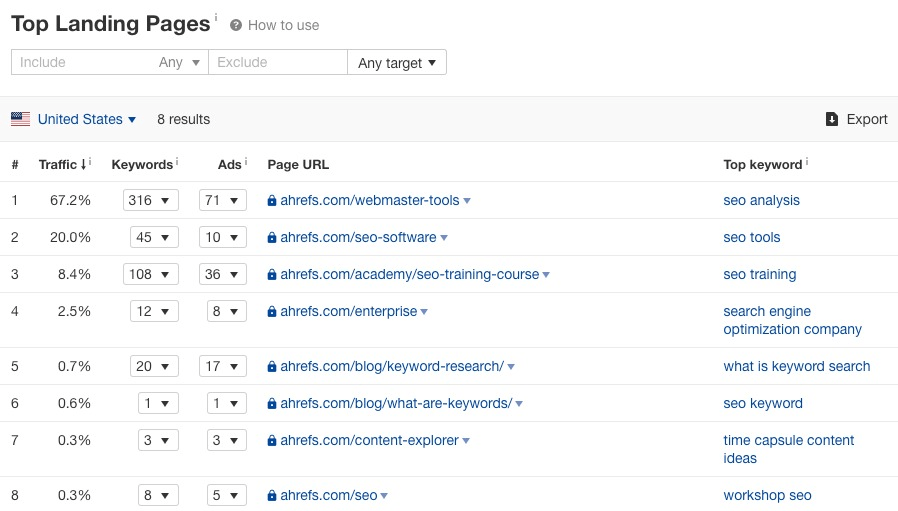The width and height of the screenshot is (898, 511).
Task: Expand the arrow after what-are-keywords URL
Action: (x=519, y=404)
